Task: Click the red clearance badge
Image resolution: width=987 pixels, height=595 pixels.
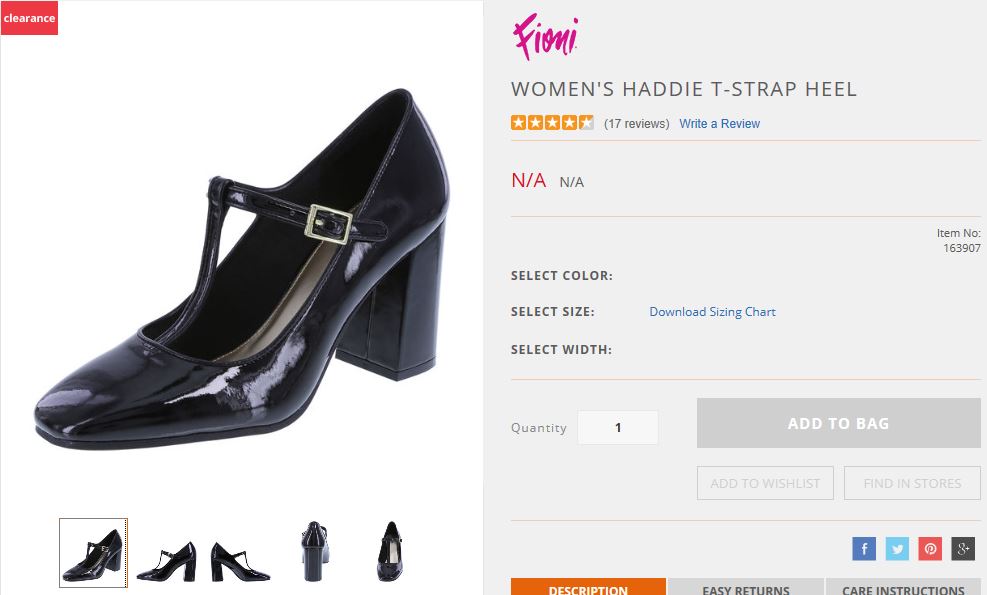Action: click(29, 17)
